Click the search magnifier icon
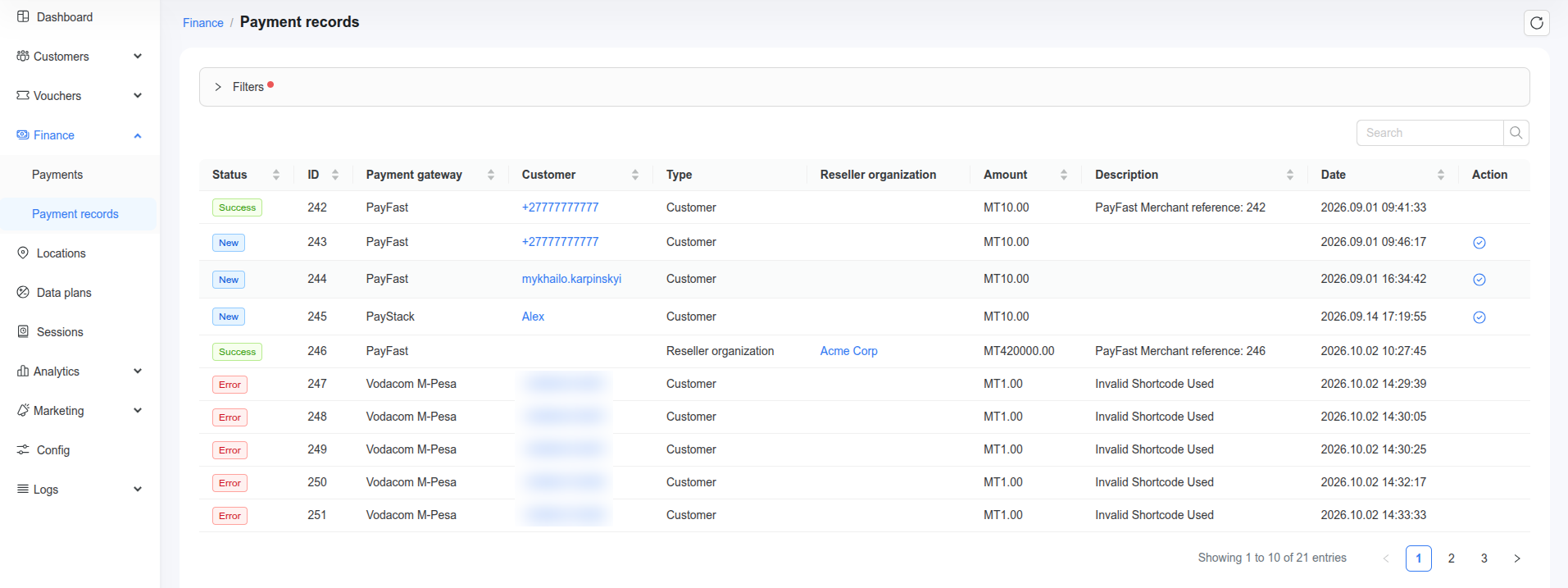Viewport: 1568px width, 588px height. (1516, 133)
